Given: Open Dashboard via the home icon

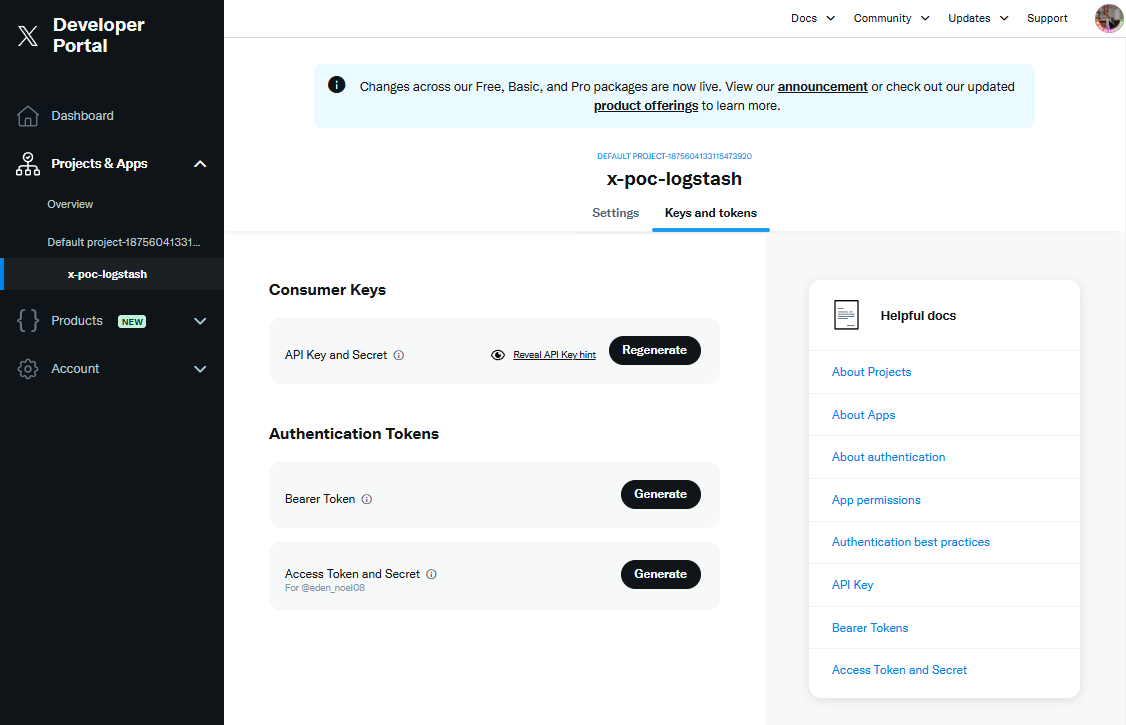Looking at the screenshot, I should click(28, 116).
